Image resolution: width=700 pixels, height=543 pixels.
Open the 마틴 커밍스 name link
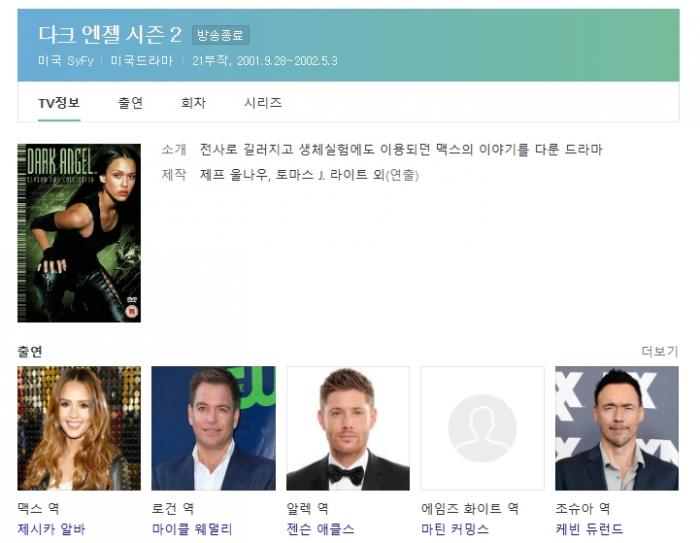click(454, 529)
